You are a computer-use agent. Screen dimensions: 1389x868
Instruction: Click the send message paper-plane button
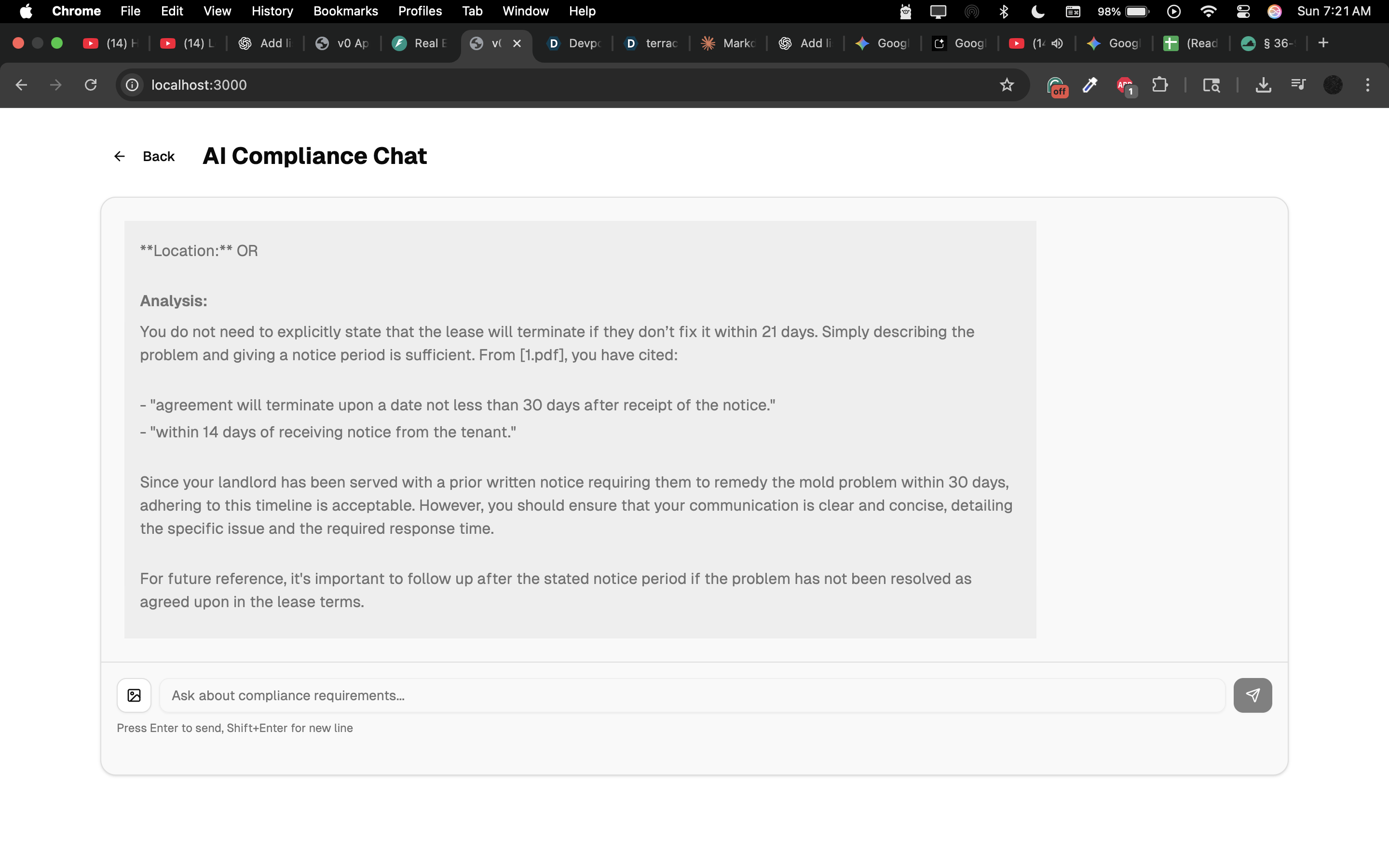pyautogui.click(x=1253, y=695)
